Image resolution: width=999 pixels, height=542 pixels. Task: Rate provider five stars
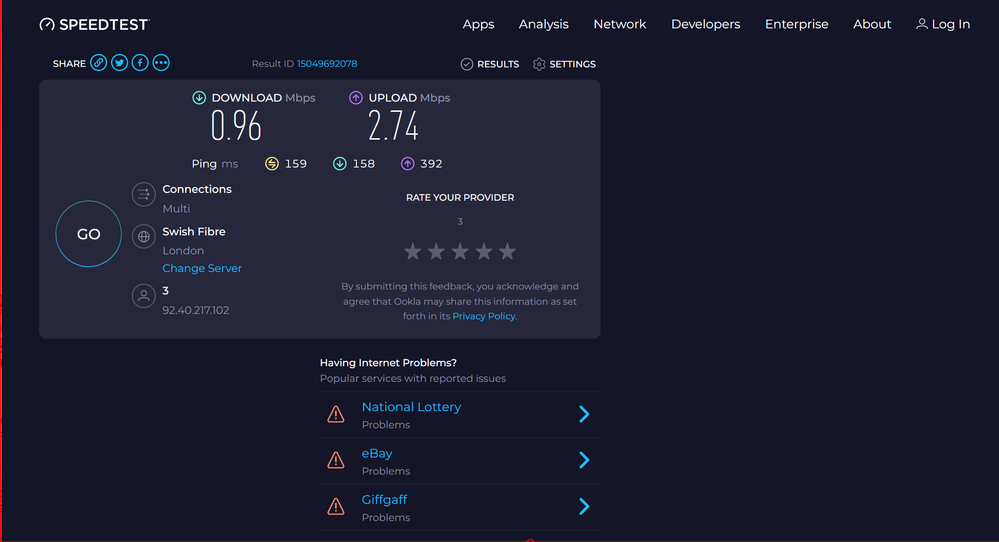(x=508, y=252)
